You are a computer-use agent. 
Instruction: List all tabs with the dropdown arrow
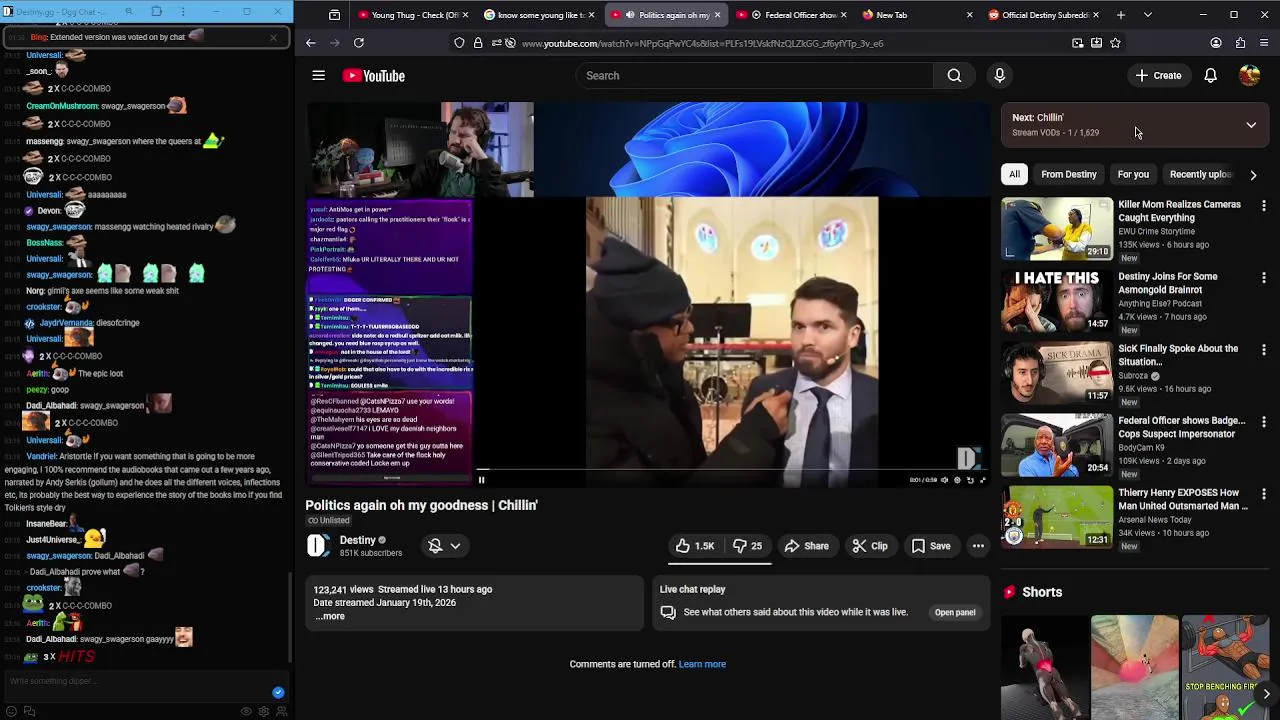(x=1147, y=15)
